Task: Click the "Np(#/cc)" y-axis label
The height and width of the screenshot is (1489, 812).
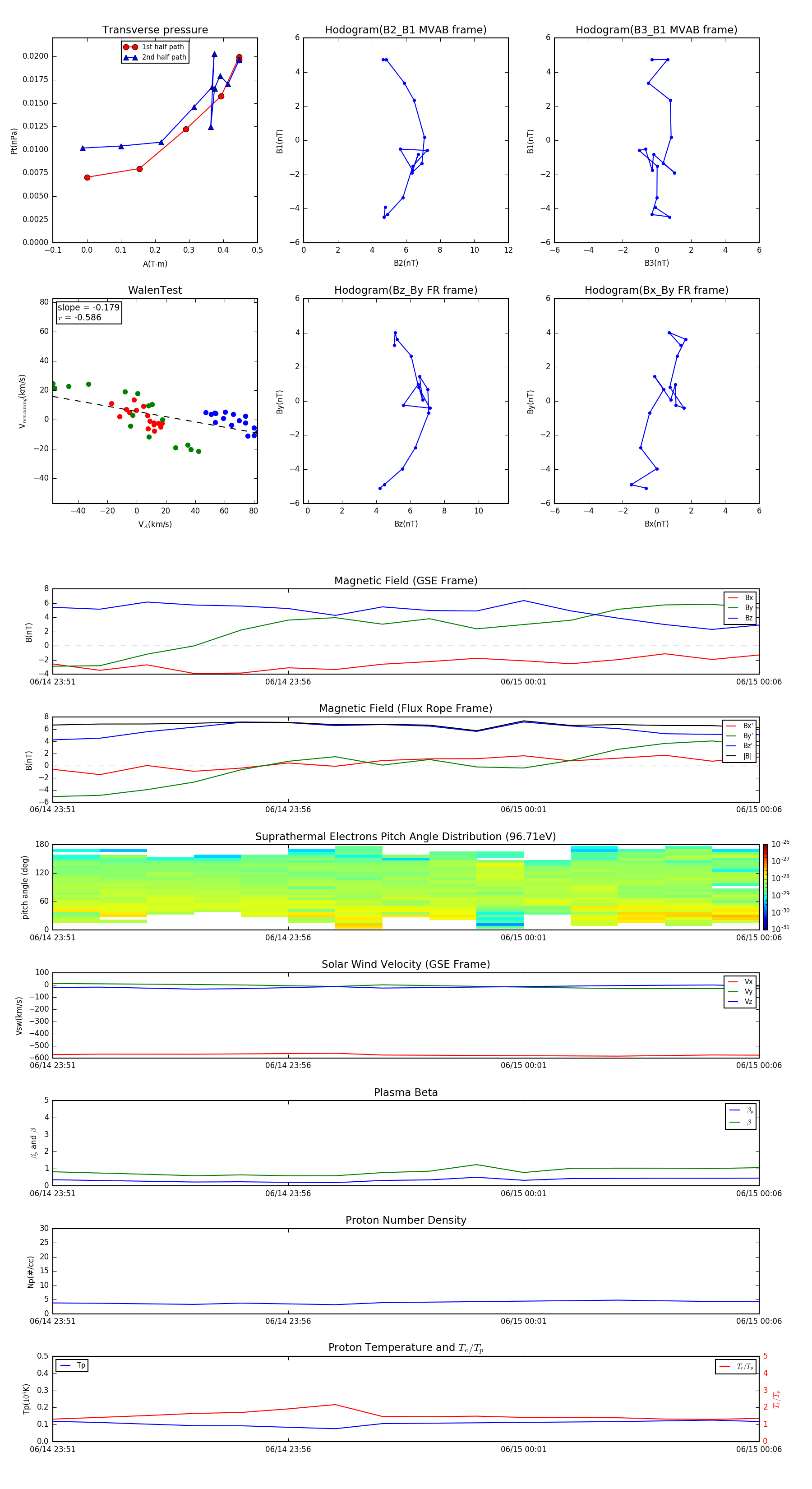Action: 31,1272
